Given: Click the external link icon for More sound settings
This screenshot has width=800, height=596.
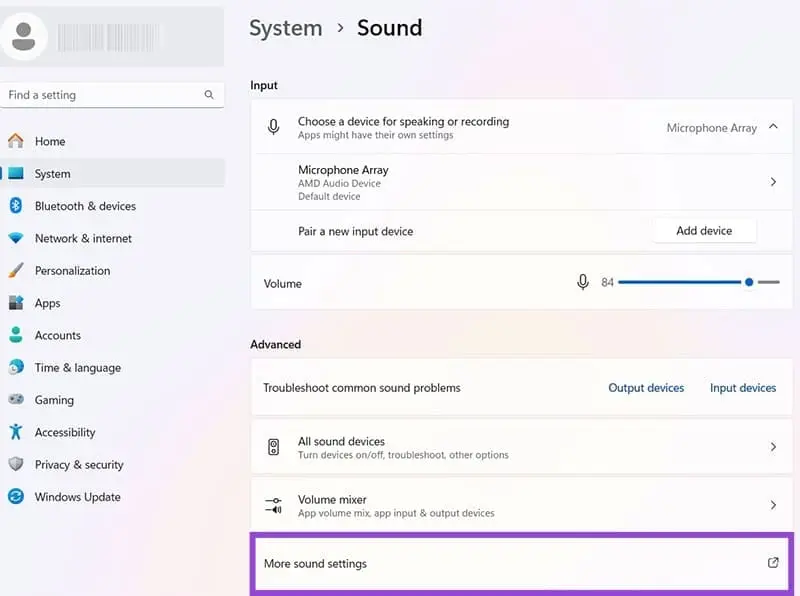Looking at the screenshot, I should pos(773,562).
